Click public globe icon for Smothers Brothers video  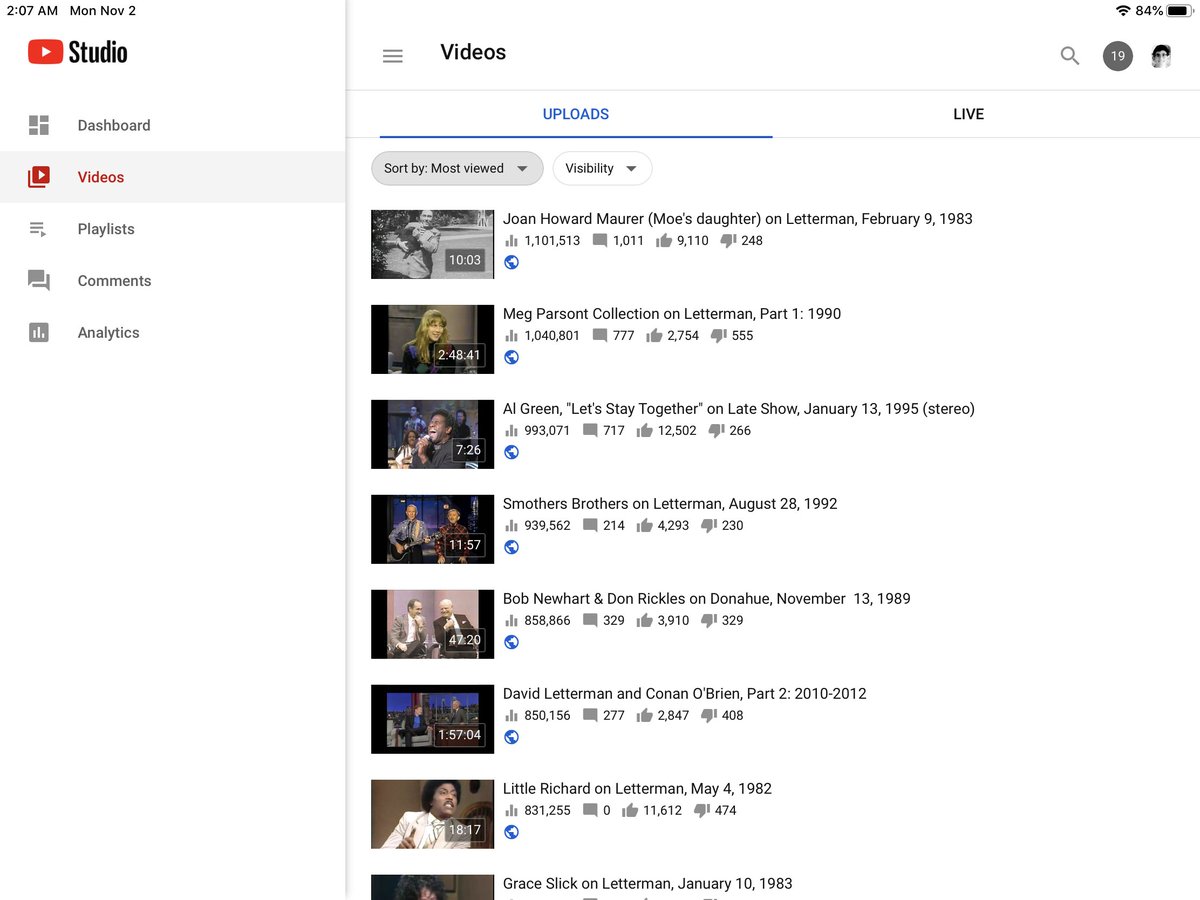pos(511,547)
